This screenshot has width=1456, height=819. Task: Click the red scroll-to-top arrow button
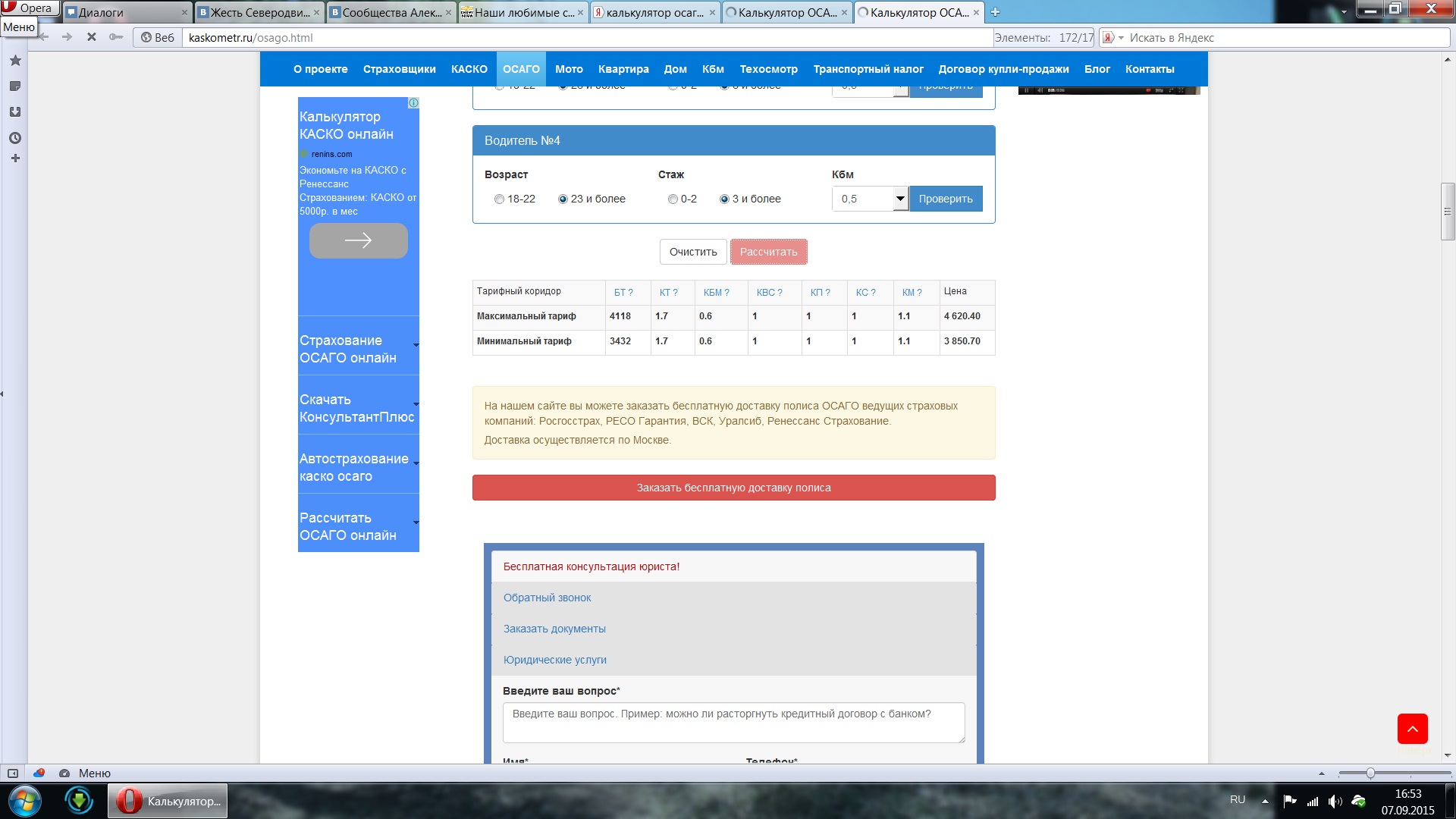pyautogui.click(x=1412, y=729)
